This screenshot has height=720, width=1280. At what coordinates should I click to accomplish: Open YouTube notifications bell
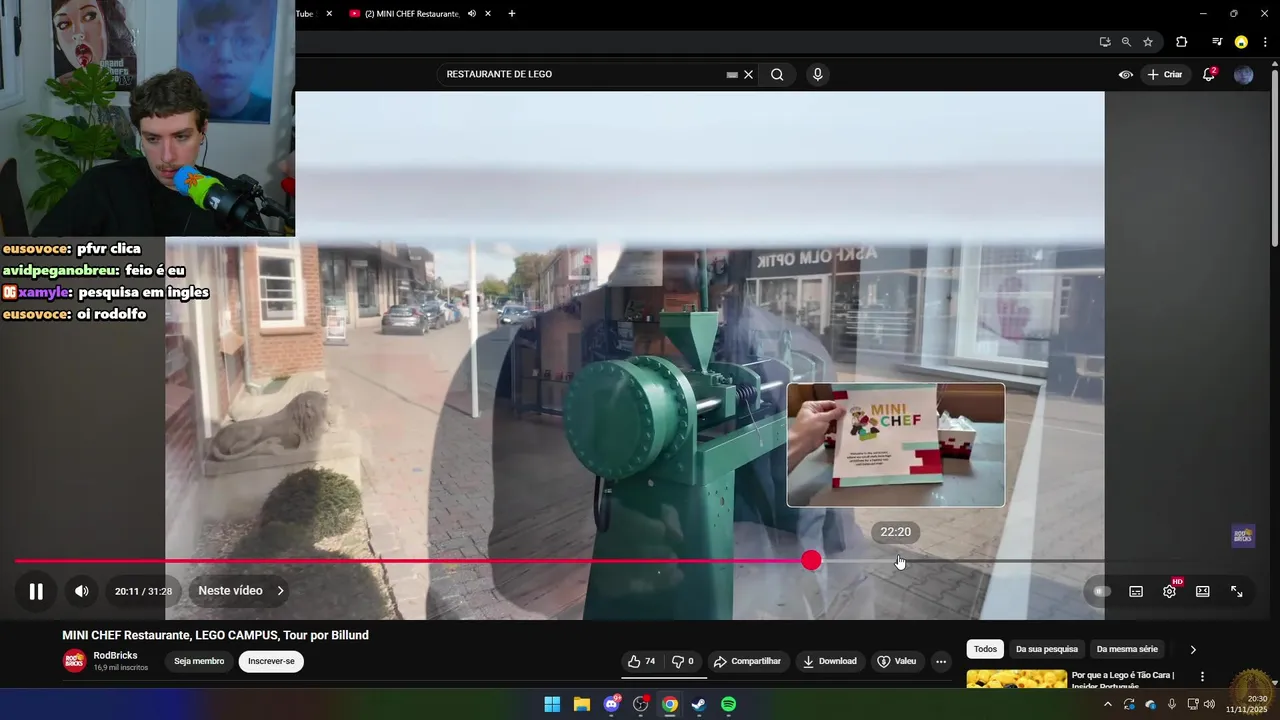click(x=1208, y=74)
